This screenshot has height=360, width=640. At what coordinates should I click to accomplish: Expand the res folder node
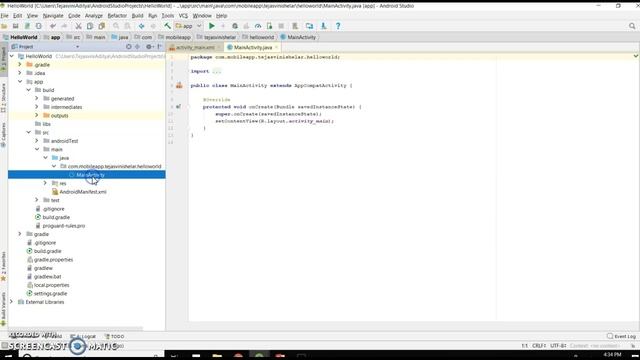tap(45, 183)
